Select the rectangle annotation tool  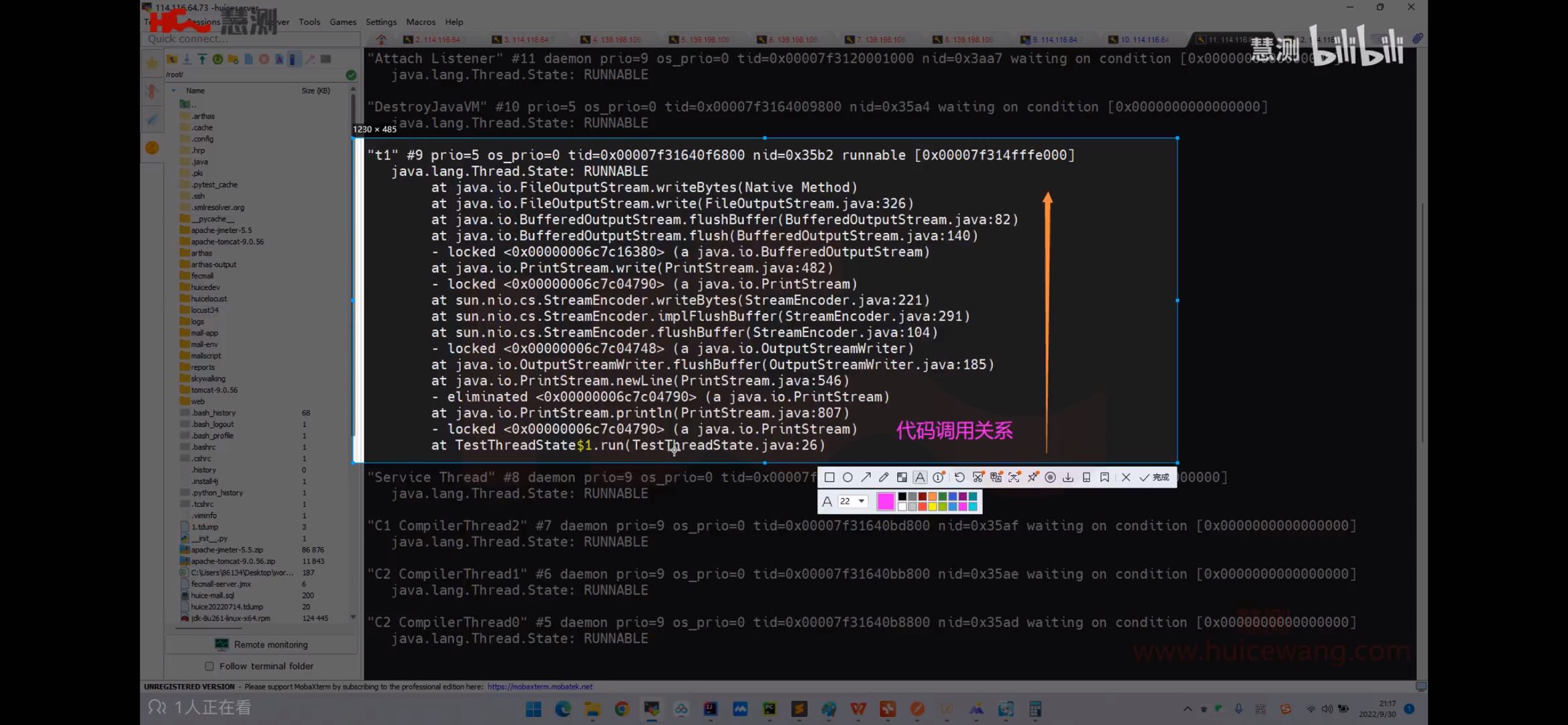pos(829,477)
